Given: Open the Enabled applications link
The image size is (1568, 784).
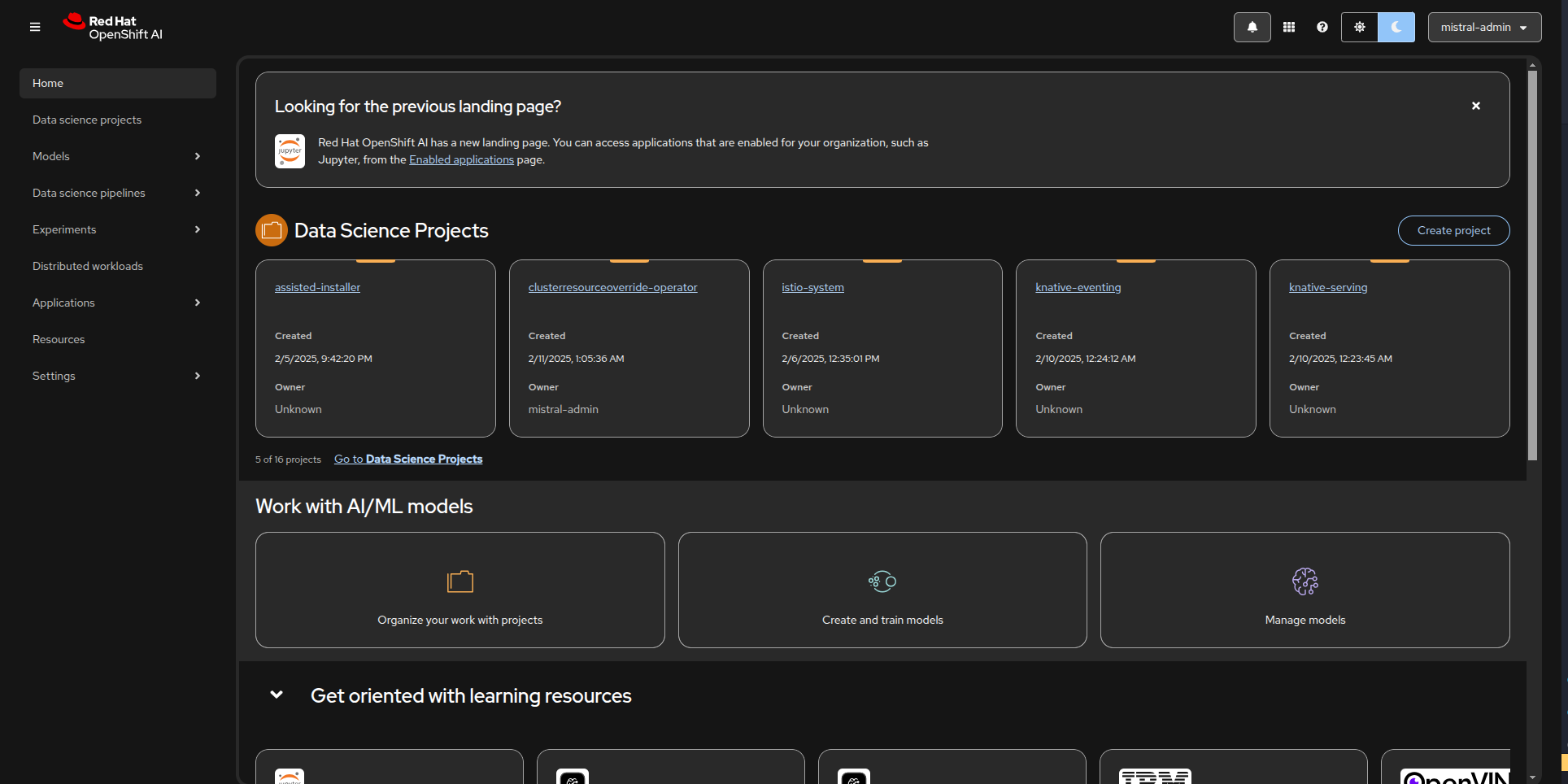Looking at the screenshot, I should click(461, 159).
